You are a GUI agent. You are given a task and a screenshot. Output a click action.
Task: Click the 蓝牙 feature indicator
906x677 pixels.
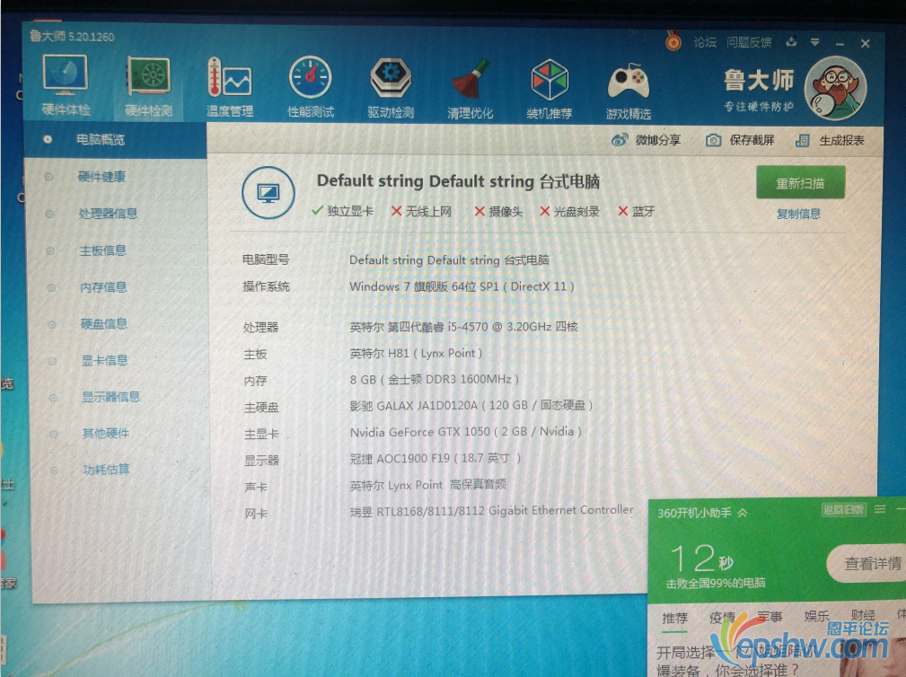point(636,211)
